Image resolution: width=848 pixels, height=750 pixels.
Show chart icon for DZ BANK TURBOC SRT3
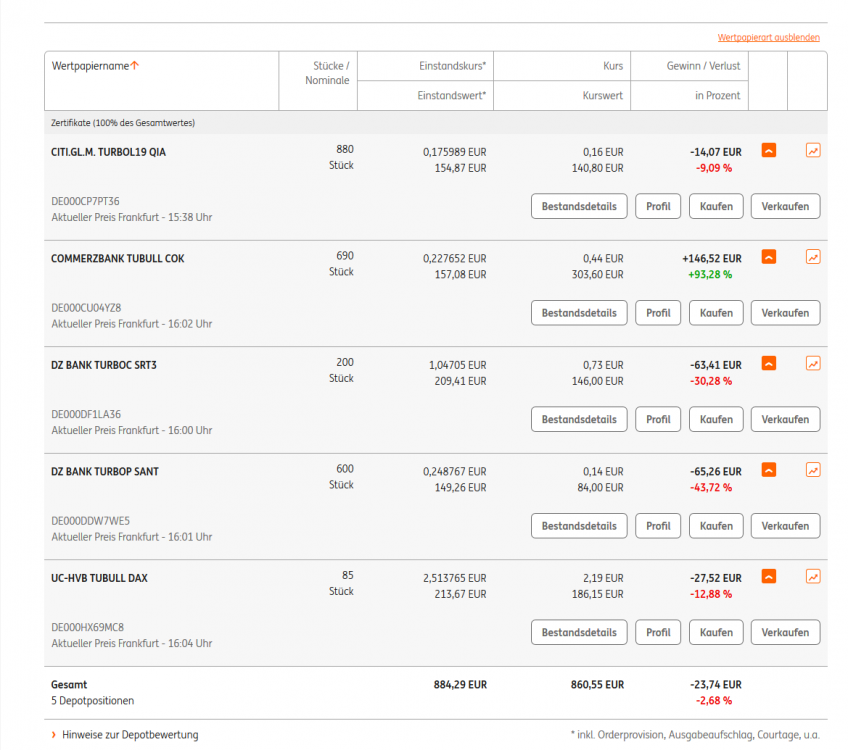(813, 364)
